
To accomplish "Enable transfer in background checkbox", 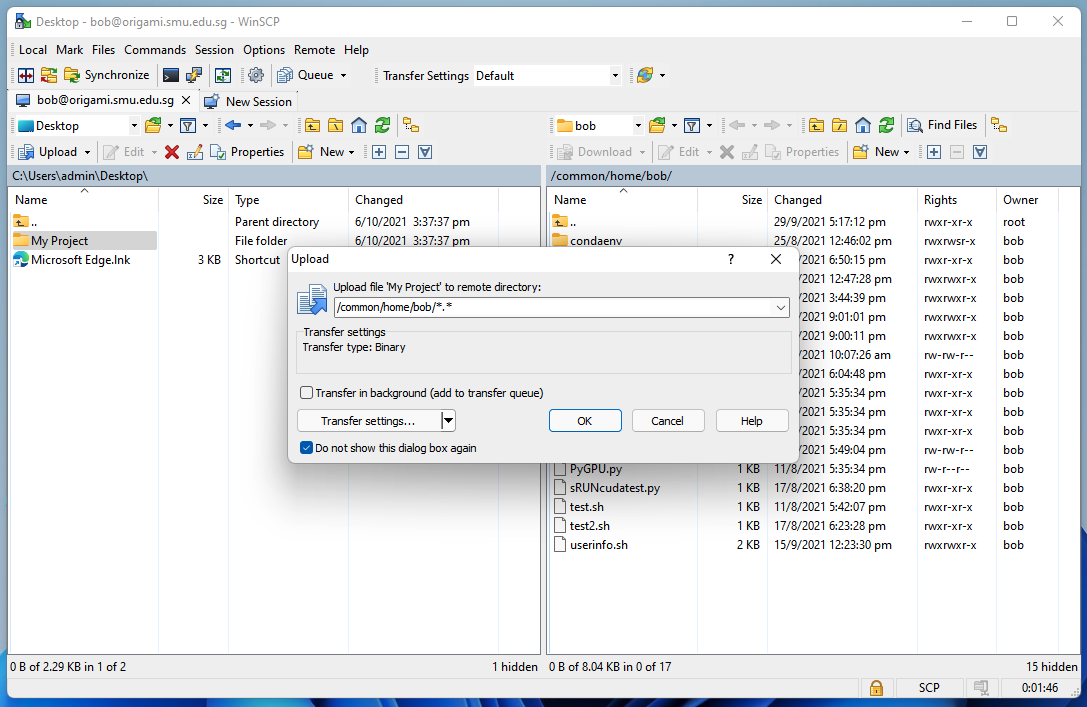I will click(x=307, y=392).
